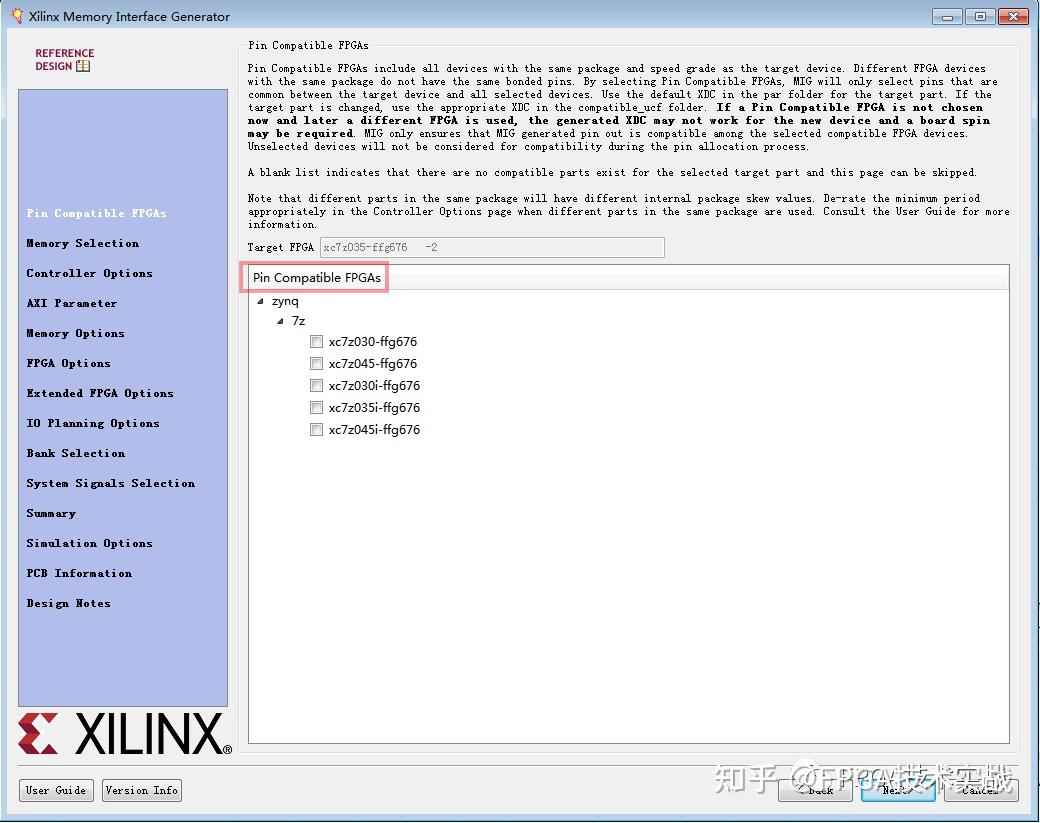Screen dimensions: 1040x823
Task: Collapse the 7z family branch
Action: tap(279, 320)
